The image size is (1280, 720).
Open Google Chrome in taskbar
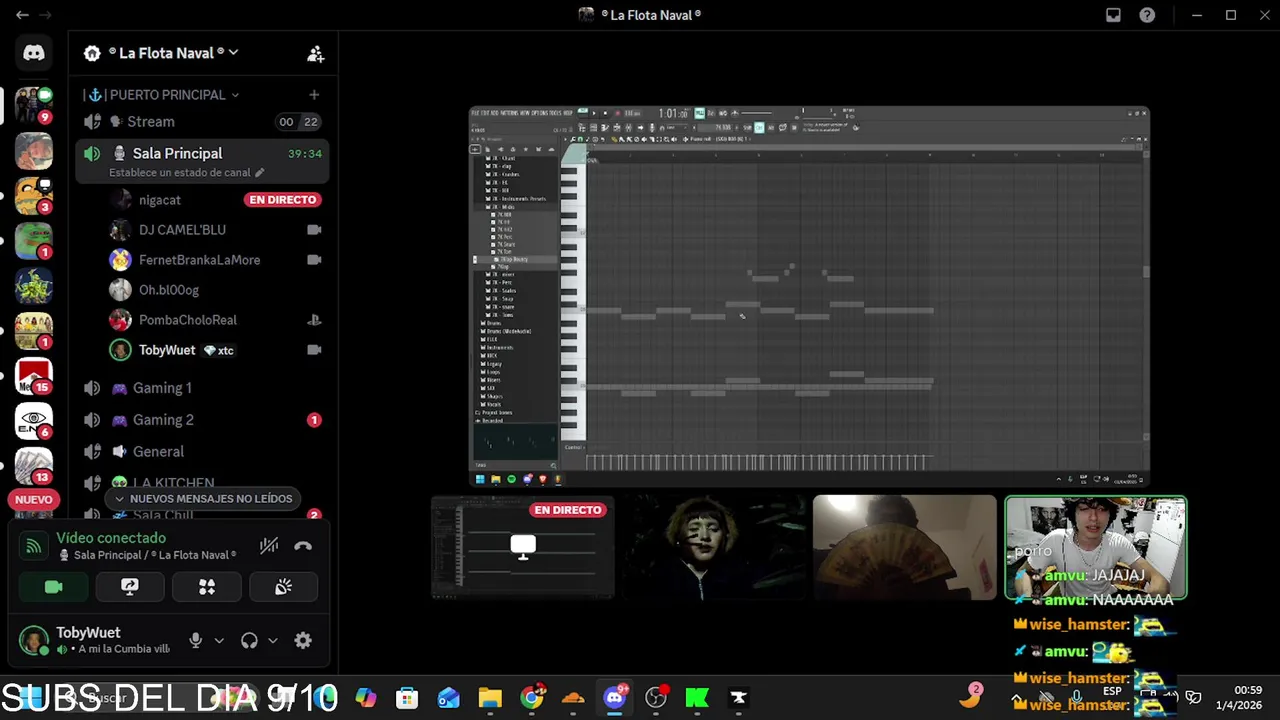click(532, 698)
